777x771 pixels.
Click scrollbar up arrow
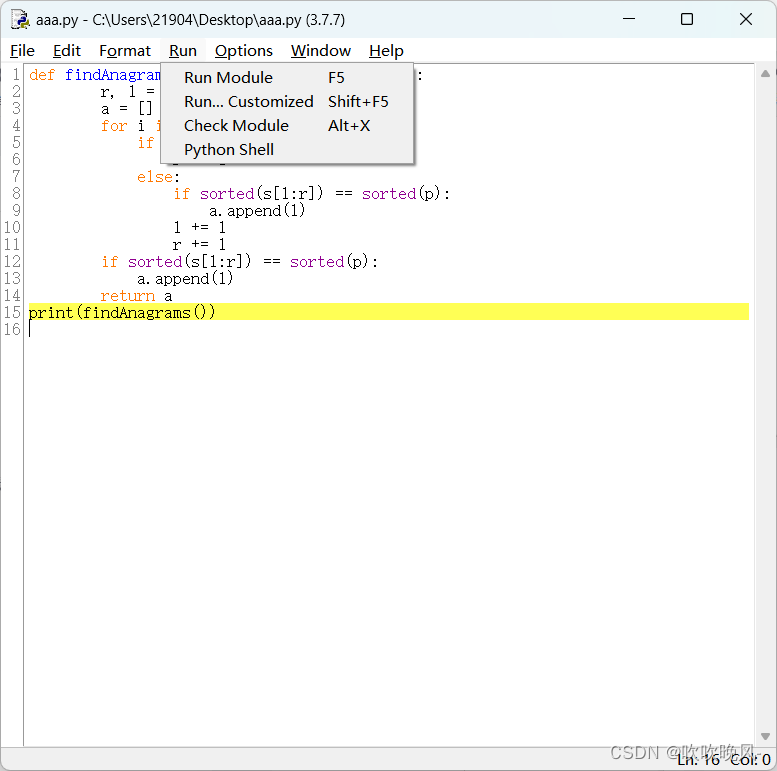point(765,74)
